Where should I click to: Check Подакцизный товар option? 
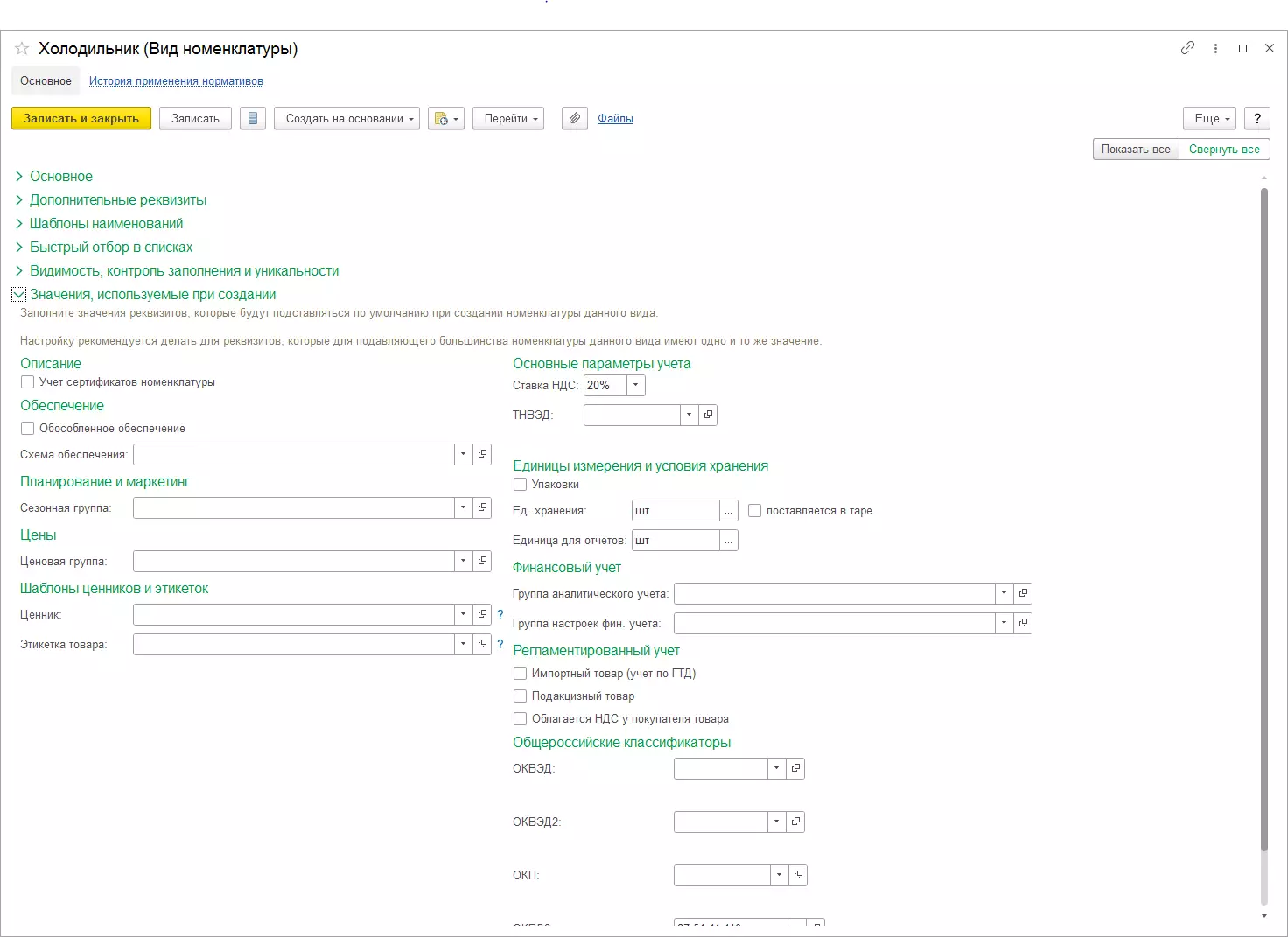tap(521, 696)
